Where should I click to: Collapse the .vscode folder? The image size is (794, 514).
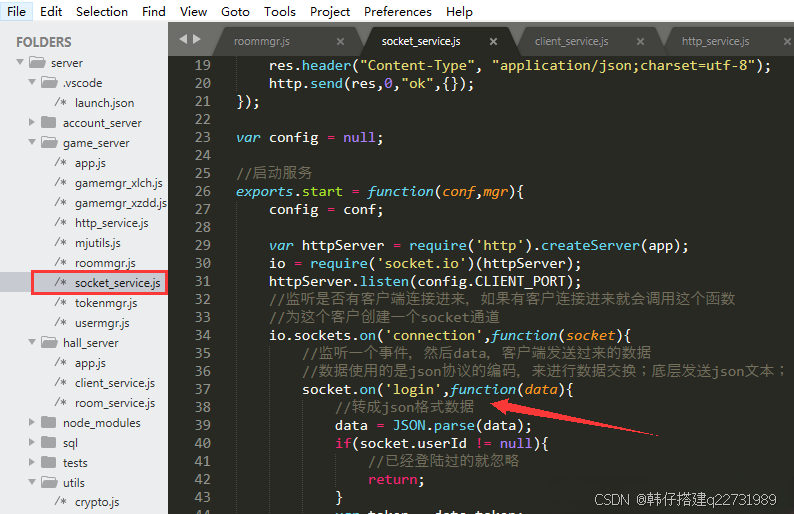pyautogui.click(x=32, y=82)
